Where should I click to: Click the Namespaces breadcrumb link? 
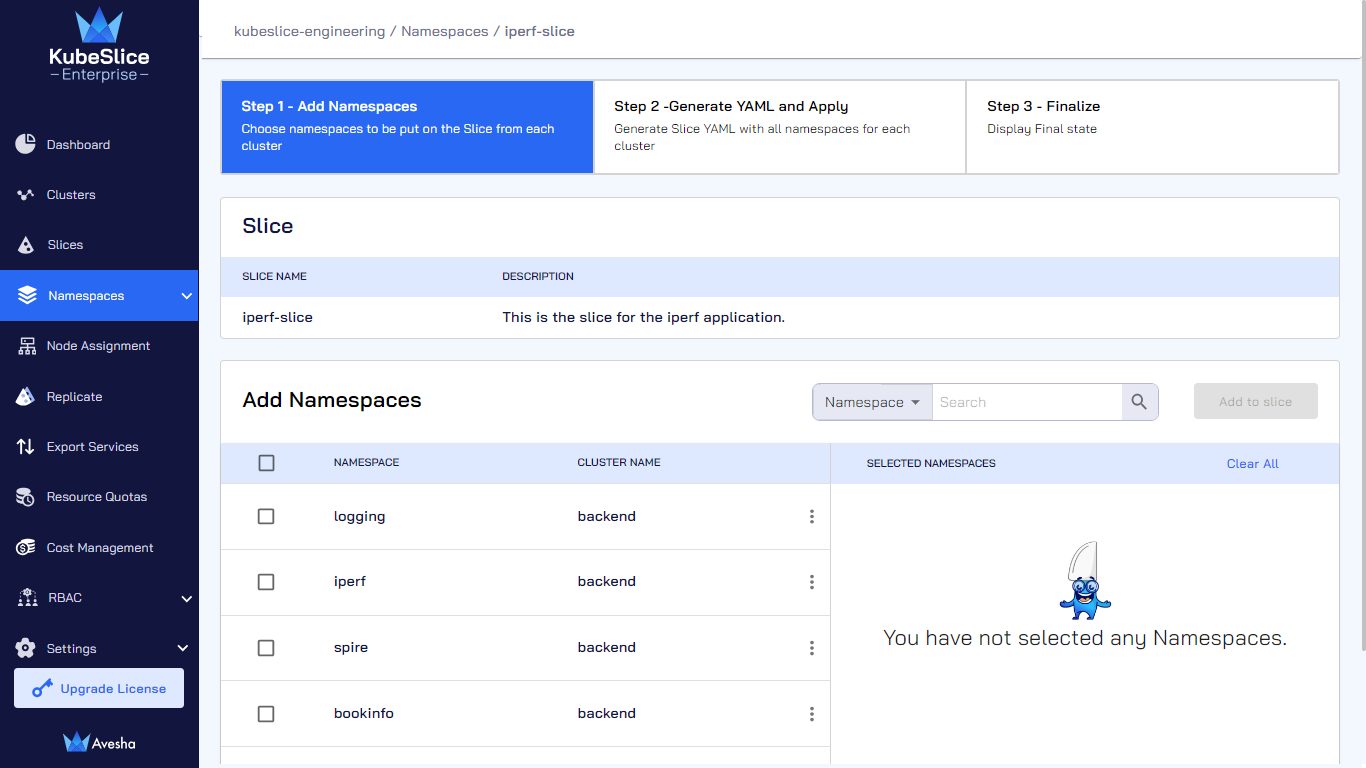[445, 31]
